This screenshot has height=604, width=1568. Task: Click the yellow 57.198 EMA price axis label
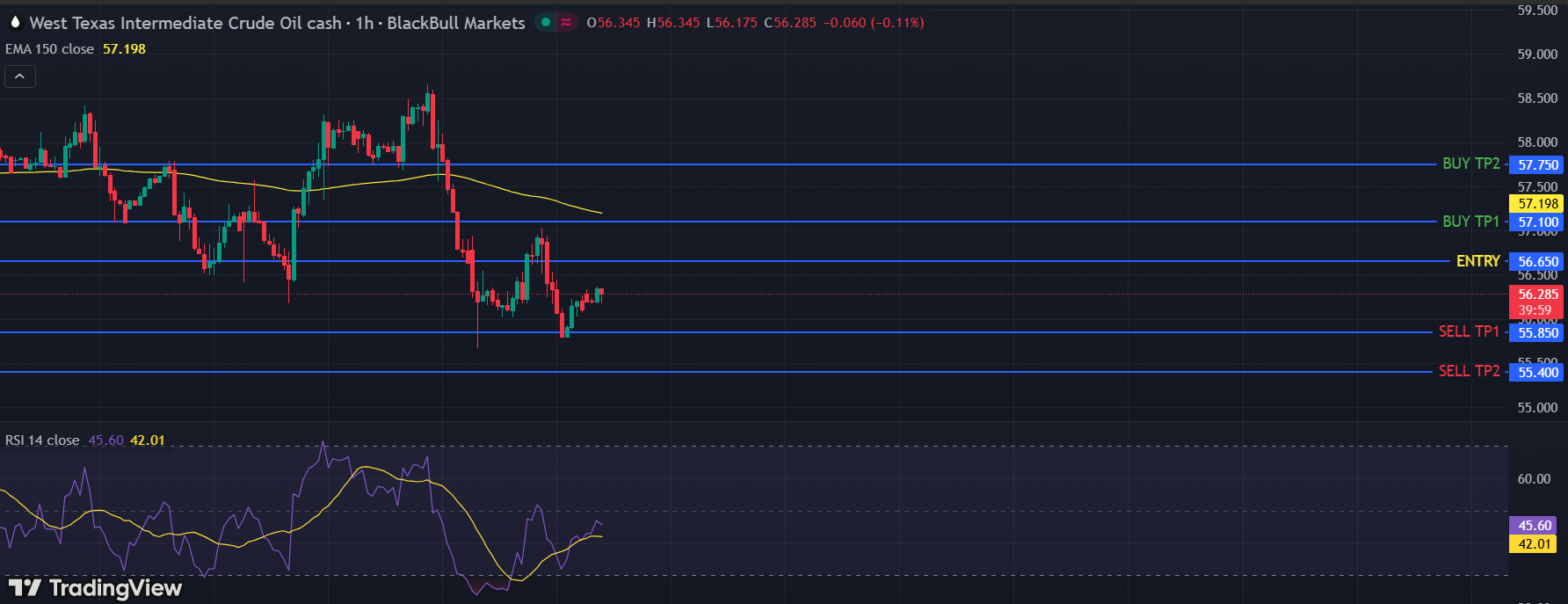pyautogui.click(x=1537, y=203)
